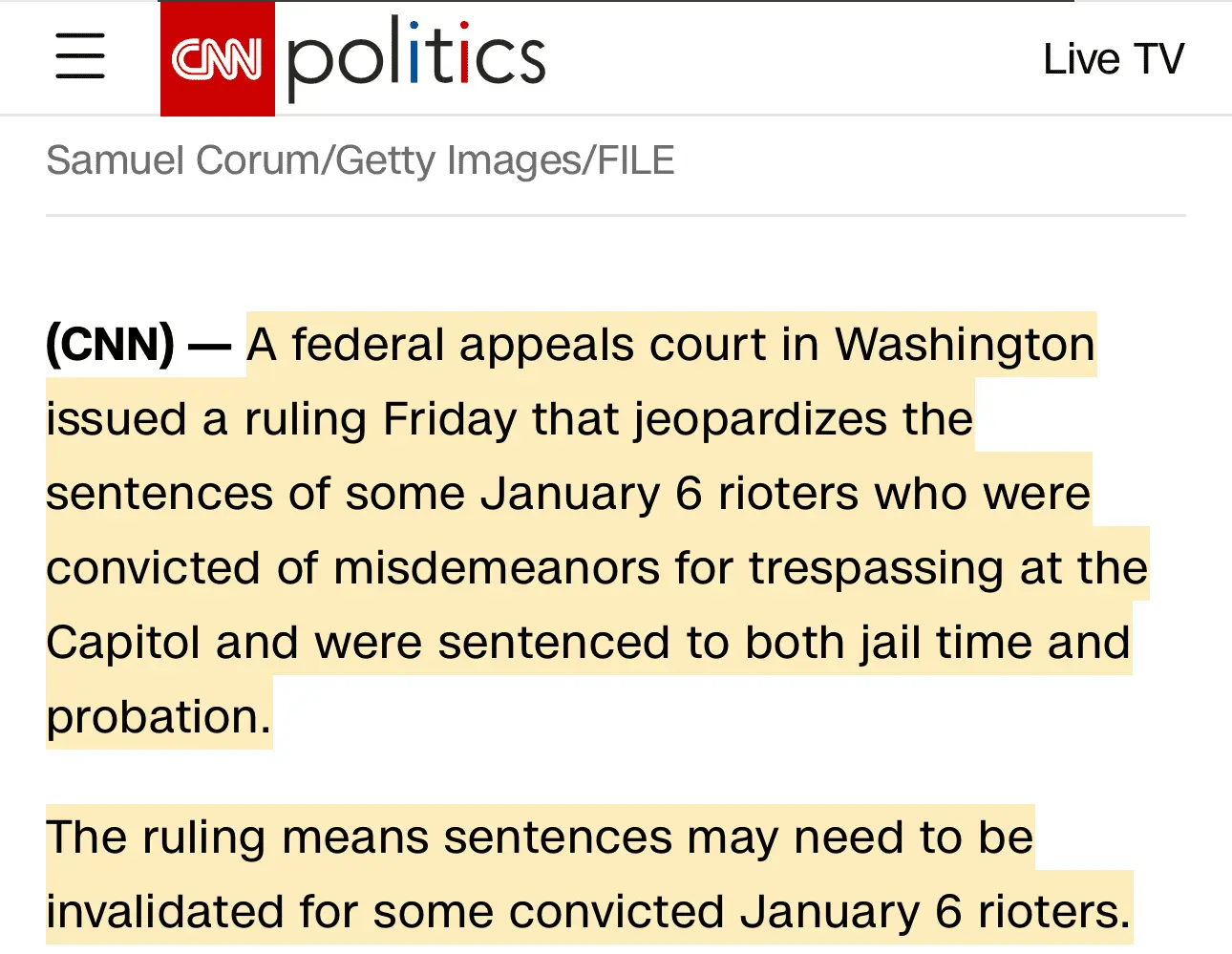1232x954 pixels.
Task: Click the divider line below the photo credit
Action: (615, 216)
